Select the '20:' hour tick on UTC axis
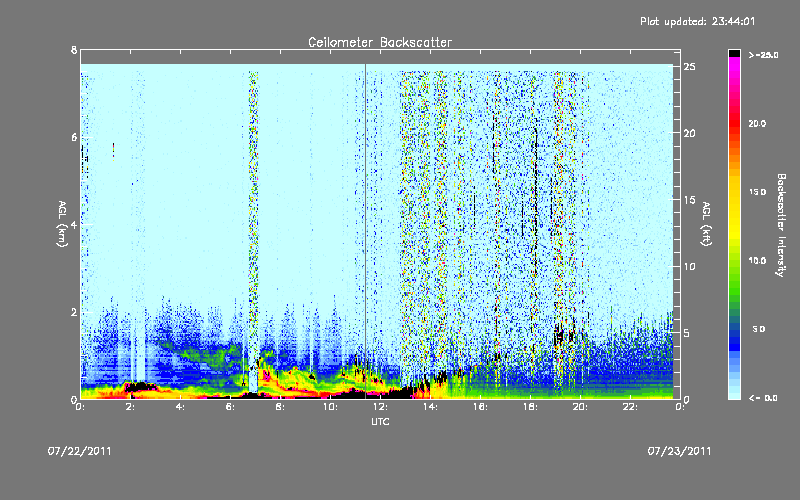This screenshot has height=500, width=800. (x=580, y=407)
